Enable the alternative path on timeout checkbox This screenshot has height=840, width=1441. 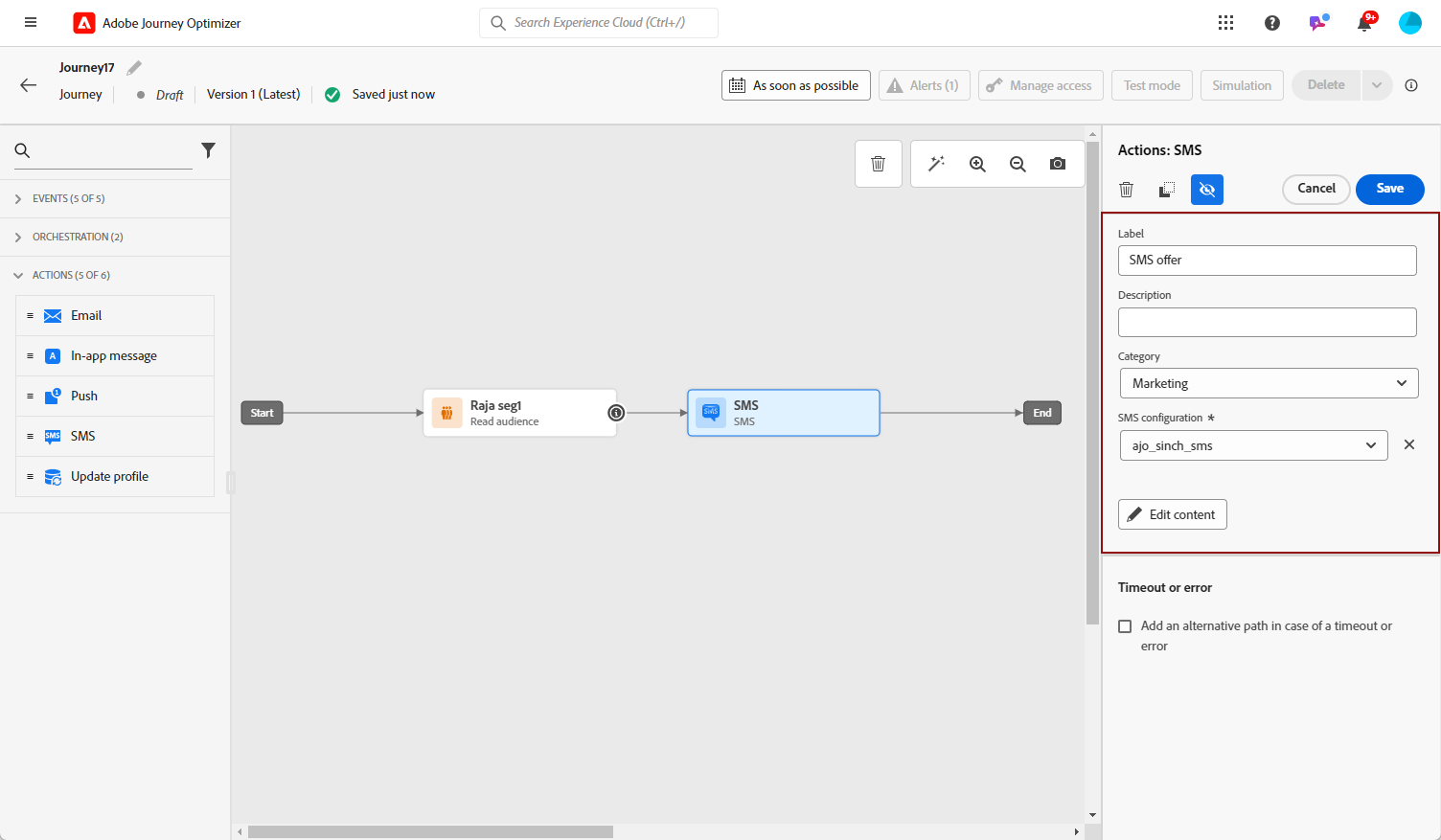pos(1125,626)
